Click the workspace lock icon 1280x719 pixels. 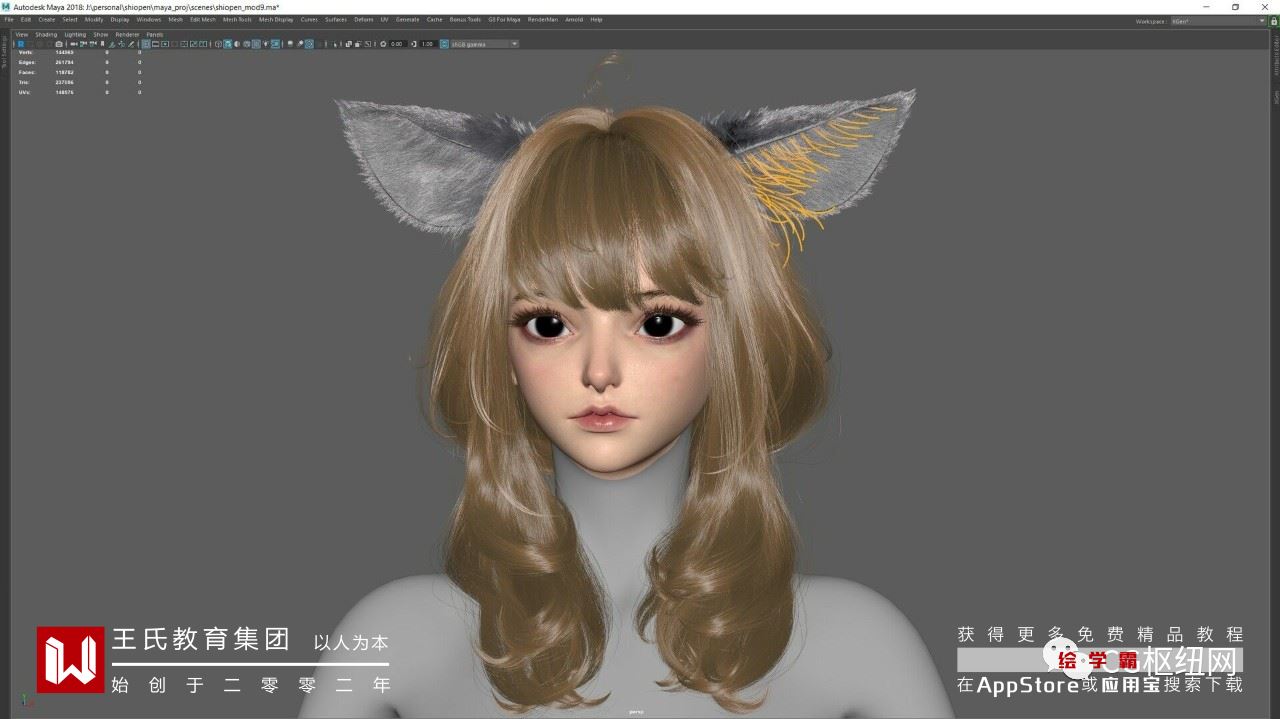pyautogui.click(x=1273, y=20)
